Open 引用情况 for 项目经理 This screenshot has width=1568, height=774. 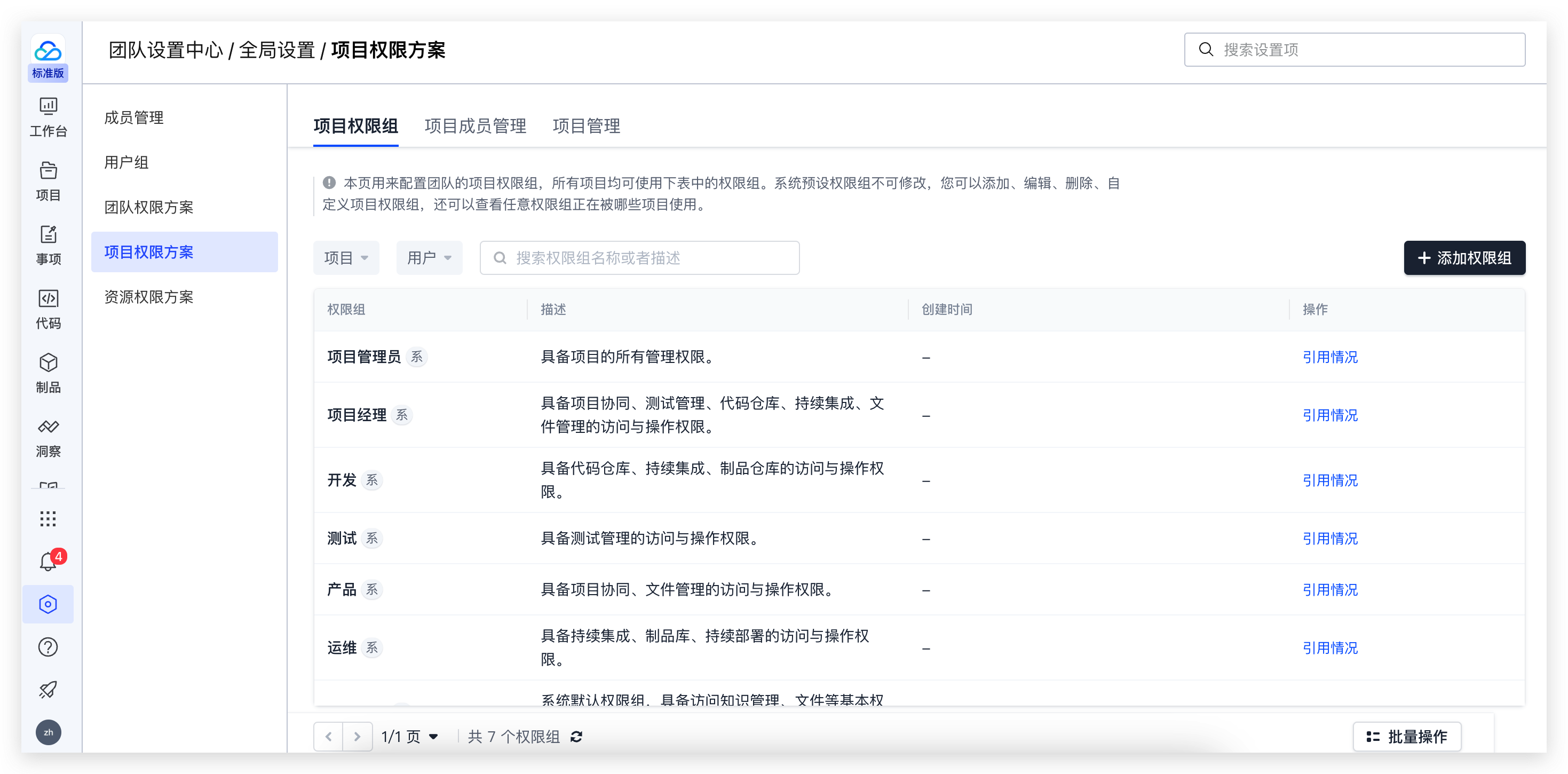1330,415
